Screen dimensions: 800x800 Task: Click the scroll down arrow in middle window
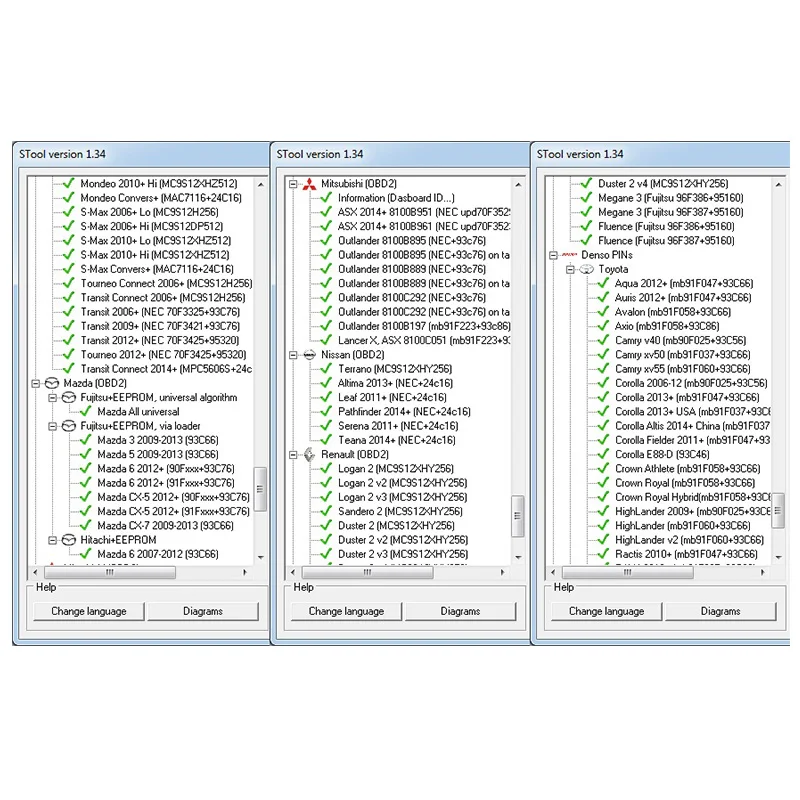pos(518,557)
